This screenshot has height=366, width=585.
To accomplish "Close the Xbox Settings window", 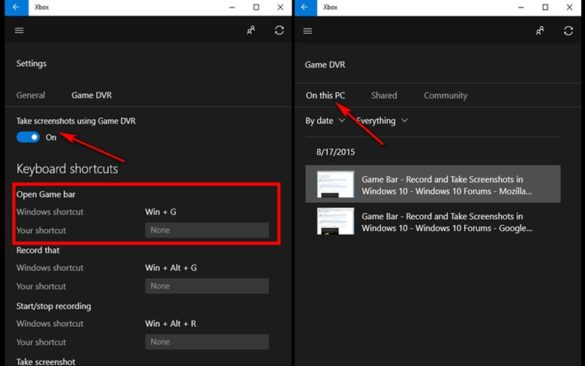I will [280, 7].
